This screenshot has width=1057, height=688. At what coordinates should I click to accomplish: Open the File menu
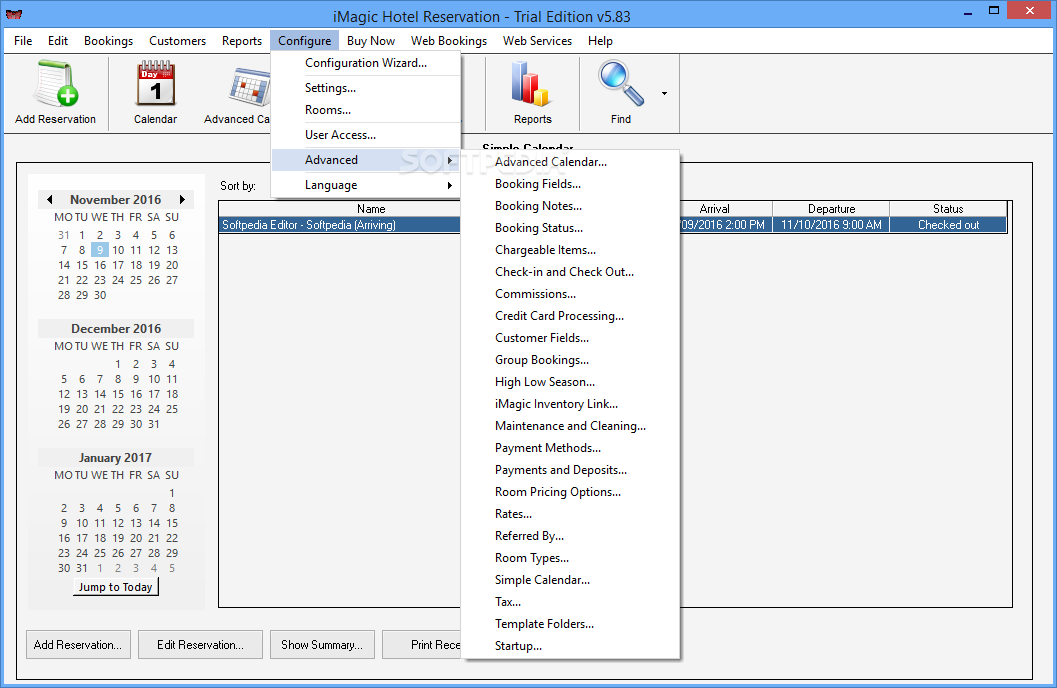tap(23, 40)
